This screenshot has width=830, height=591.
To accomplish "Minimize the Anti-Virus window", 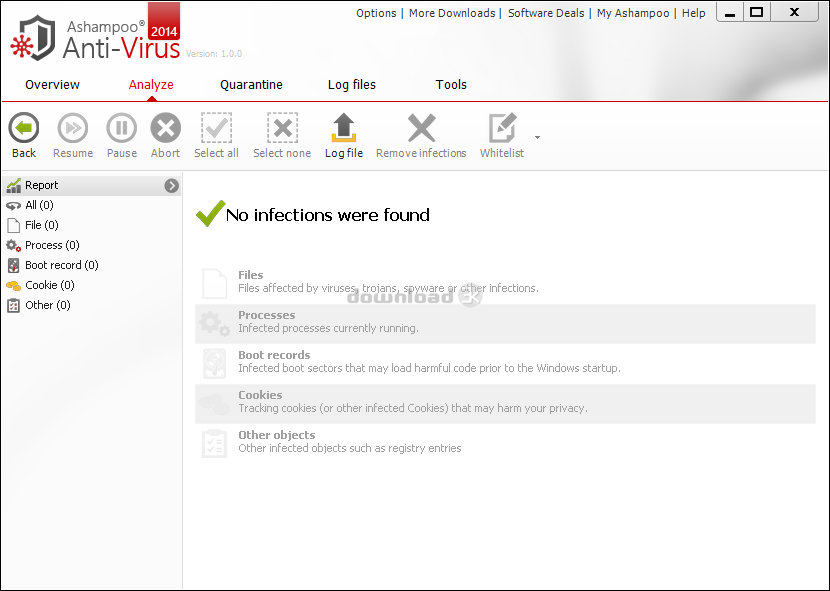I will tap(730, 13).
